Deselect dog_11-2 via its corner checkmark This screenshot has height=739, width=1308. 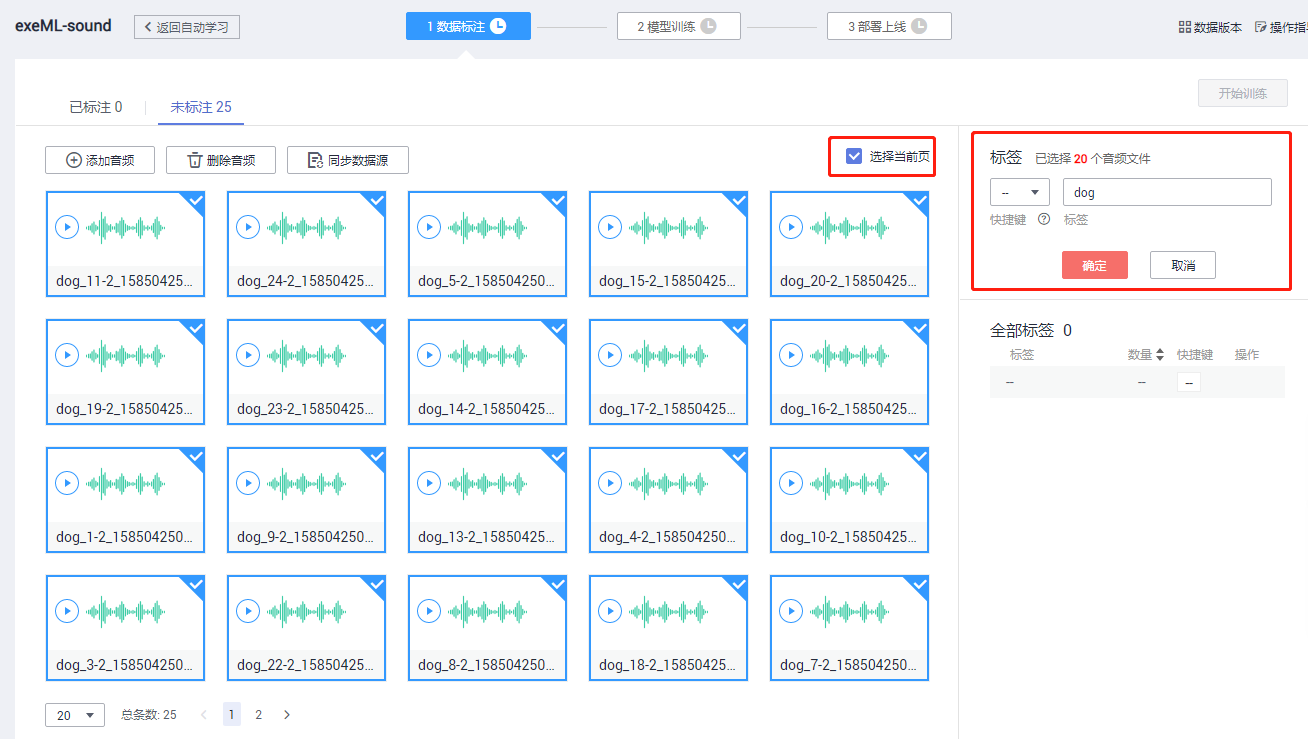196,200
